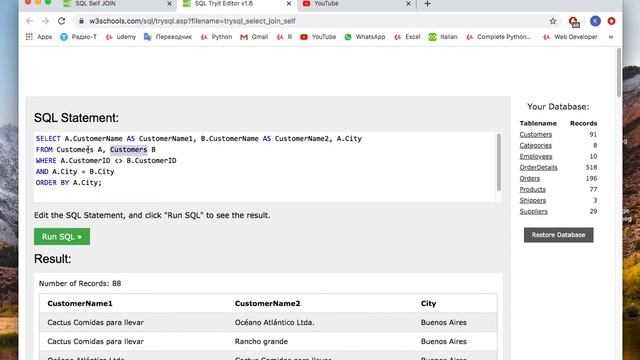Open the OrderDetails table link
The height and width of the screenshot is (360, 640).
pos(538,167)
